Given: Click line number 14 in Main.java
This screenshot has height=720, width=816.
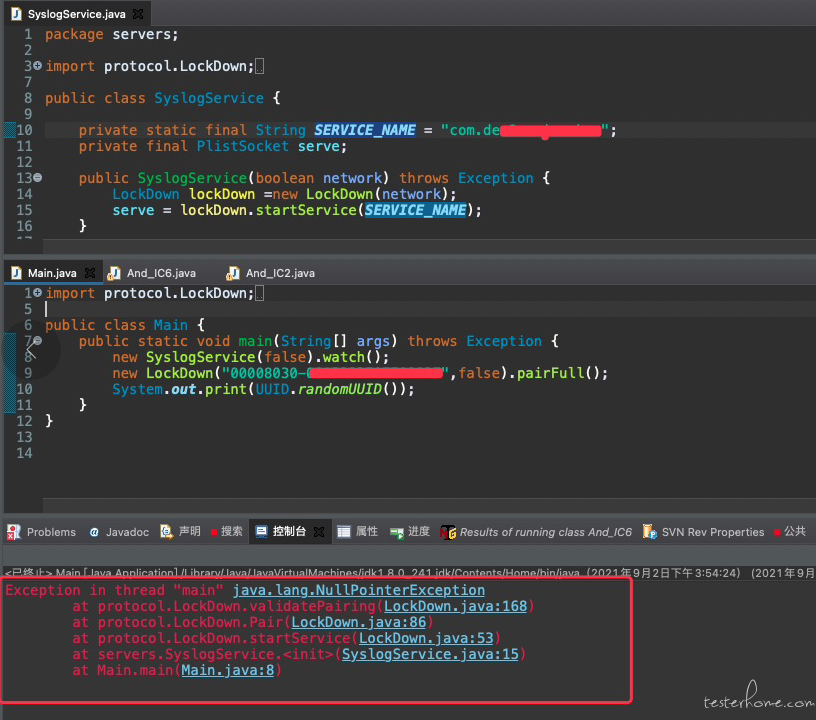Looking at the screenshot, I should point(24,453).
